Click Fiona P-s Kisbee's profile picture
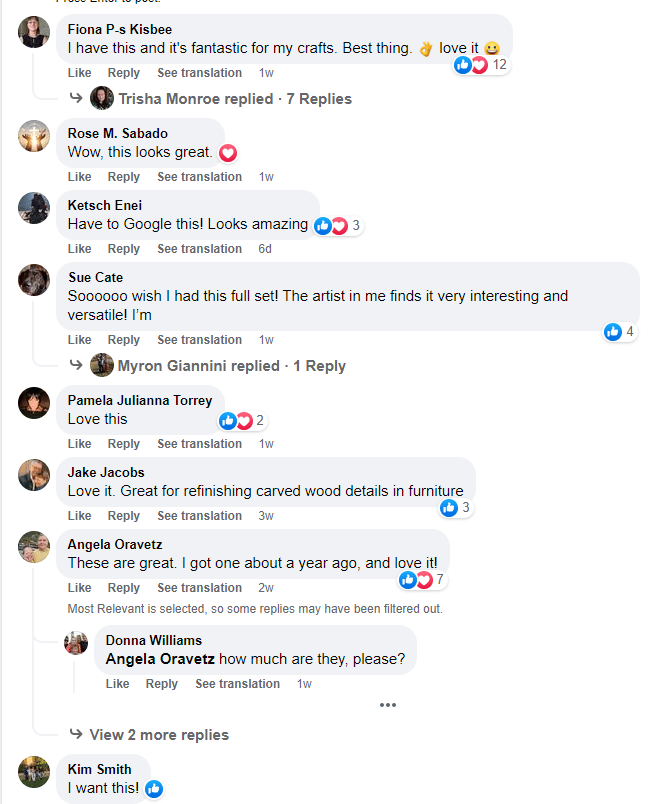Screen dimensions: 666x804 coord(34,32)
